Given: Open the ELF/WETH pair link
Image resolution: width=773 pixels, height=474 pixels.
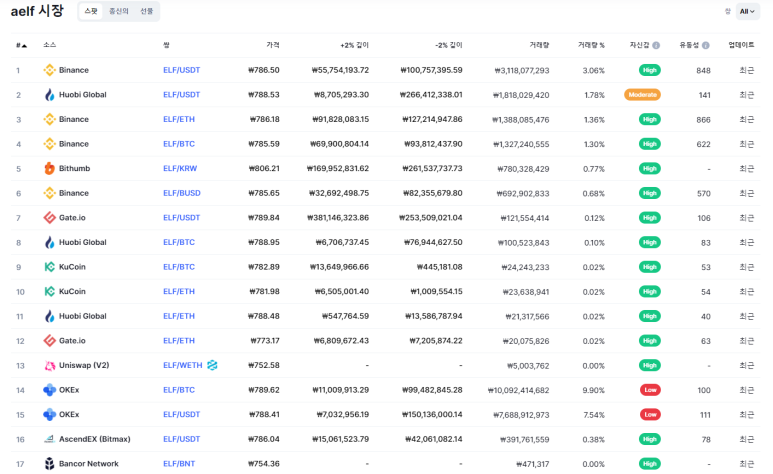Looking at the screenshot, I should tap(183, 365).
